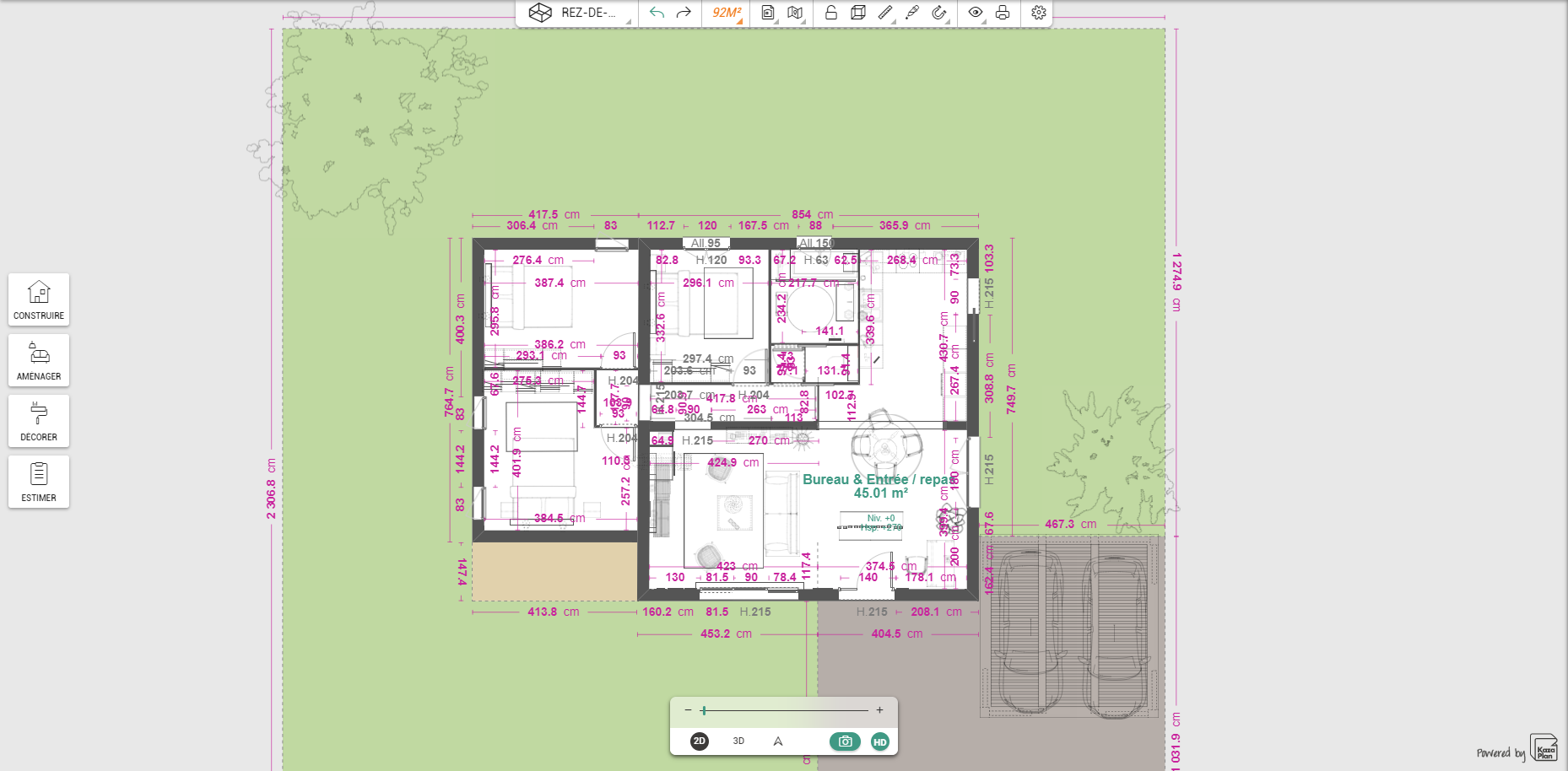Open the ESTIMER estimate panel
The height and width of the screenshot is (771, 1568).
click(39, 482)
